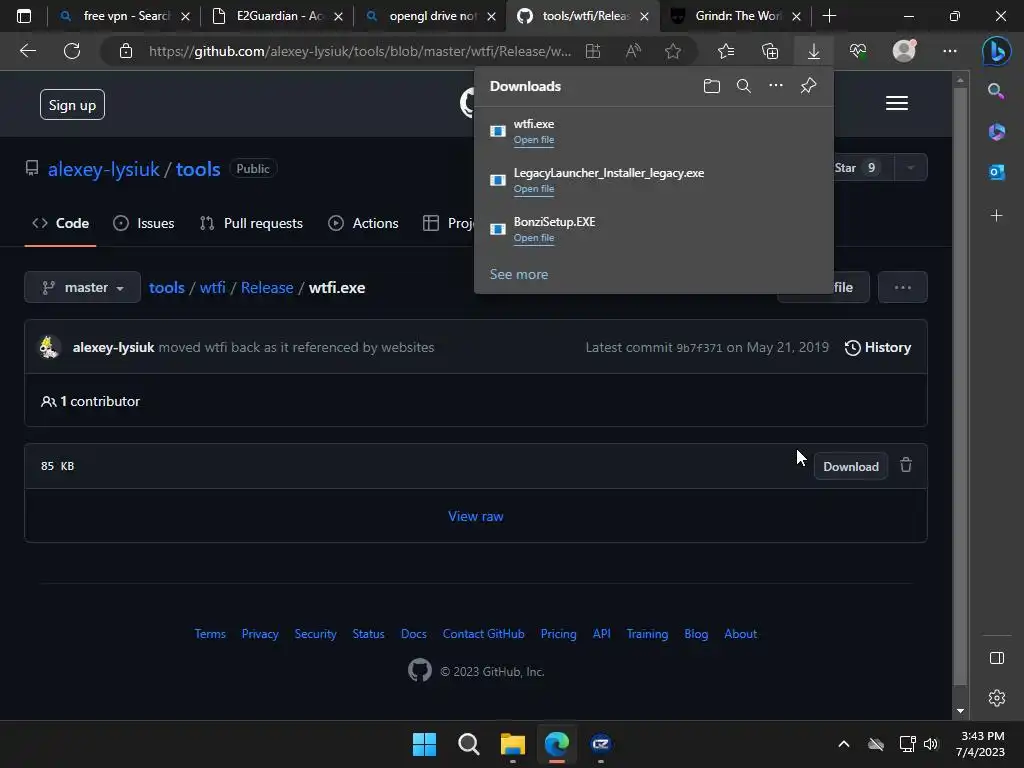This screenshot has width=1024, height=768.
Task: Expand the Star dropdown arrow
Action: 910,168
